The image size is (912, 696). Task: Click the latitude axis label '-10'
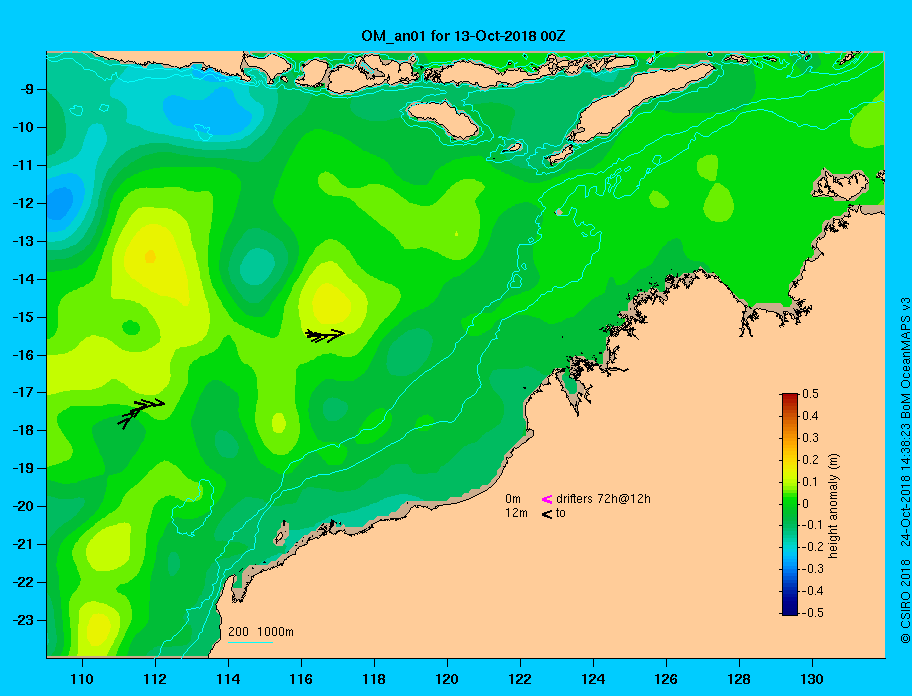pos(24,127)
